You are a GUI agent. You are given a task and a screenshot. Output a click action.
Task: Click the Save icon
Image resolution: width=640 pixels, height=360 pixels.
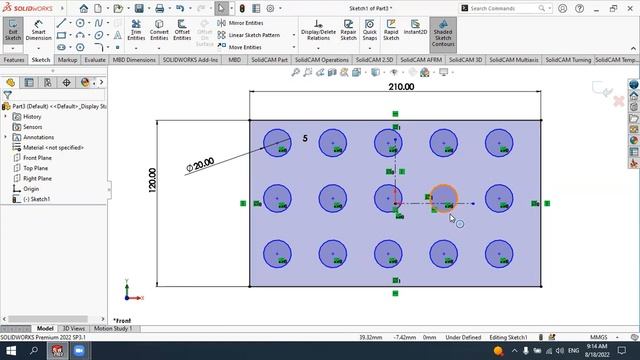[139, 8]
